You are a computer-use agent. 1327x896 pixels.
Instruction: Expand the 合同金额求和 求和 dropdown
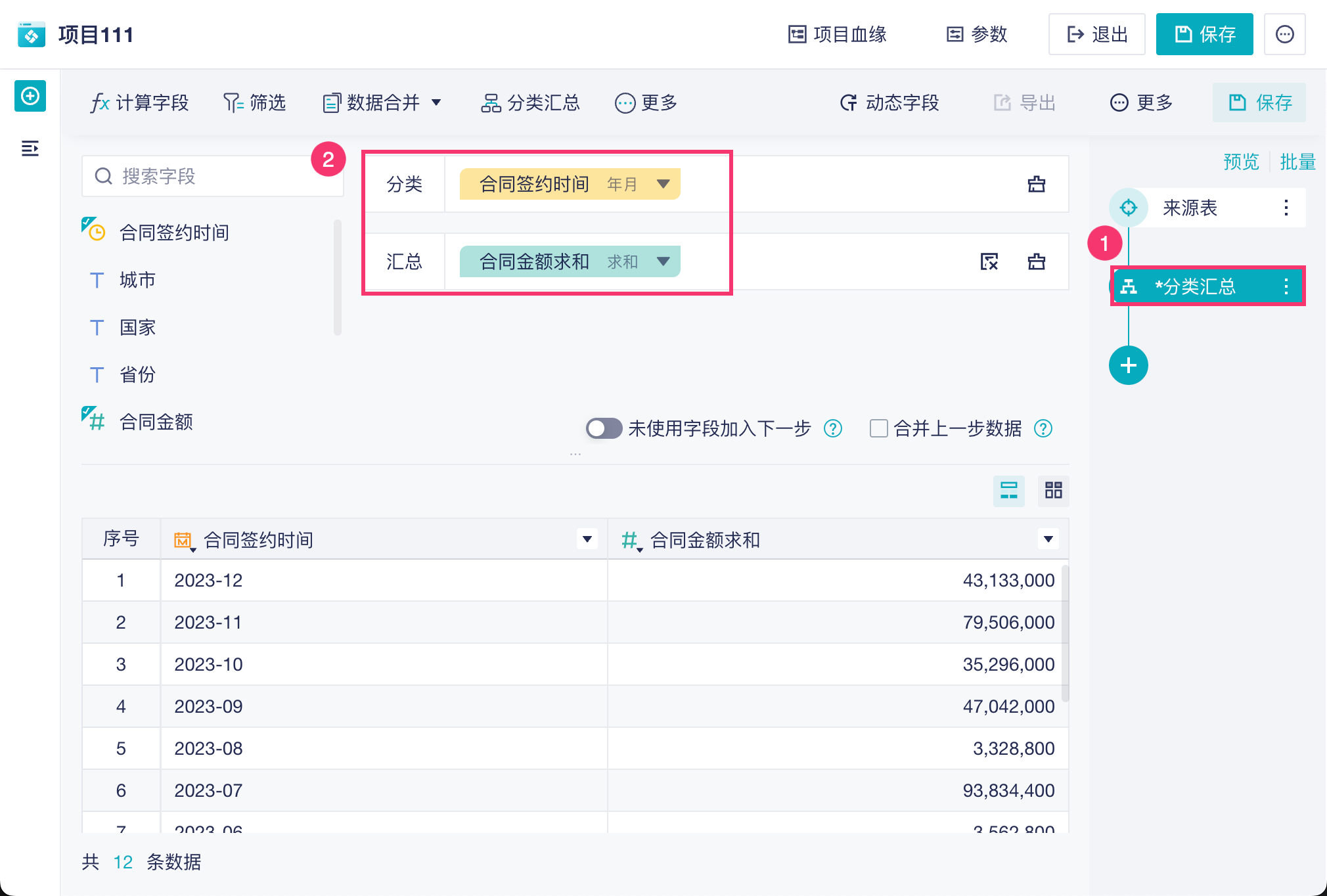point(663,261)
